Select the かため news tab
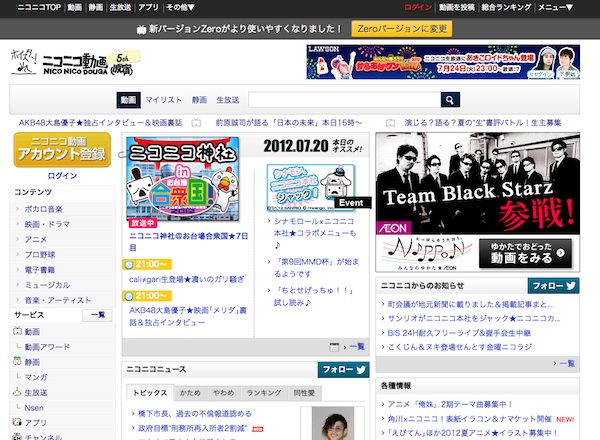Viewport: 600px width, 440px height. tap(190, 394)
